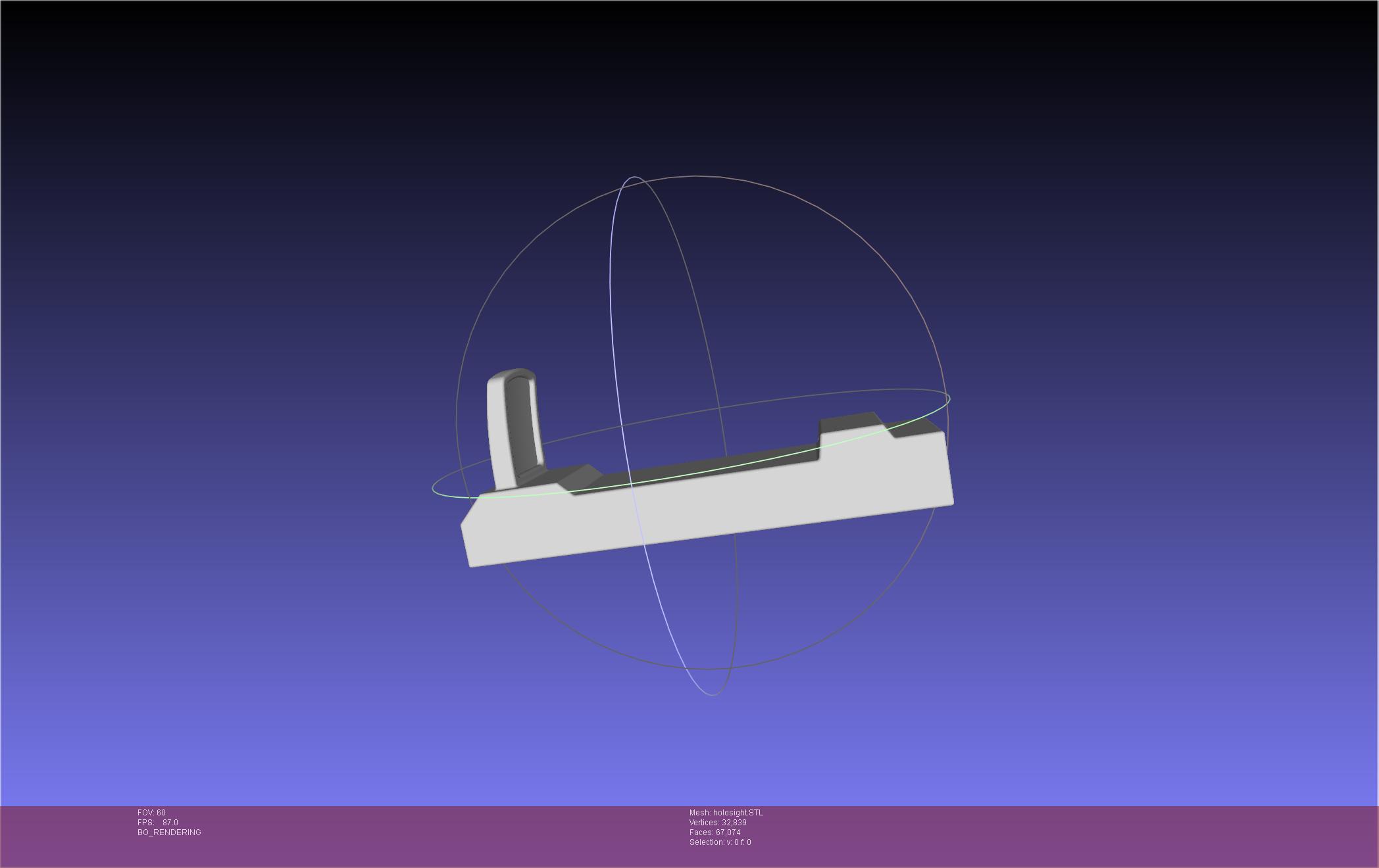Click the Selection: v: 0 f: 0 line

coord(720,842)
